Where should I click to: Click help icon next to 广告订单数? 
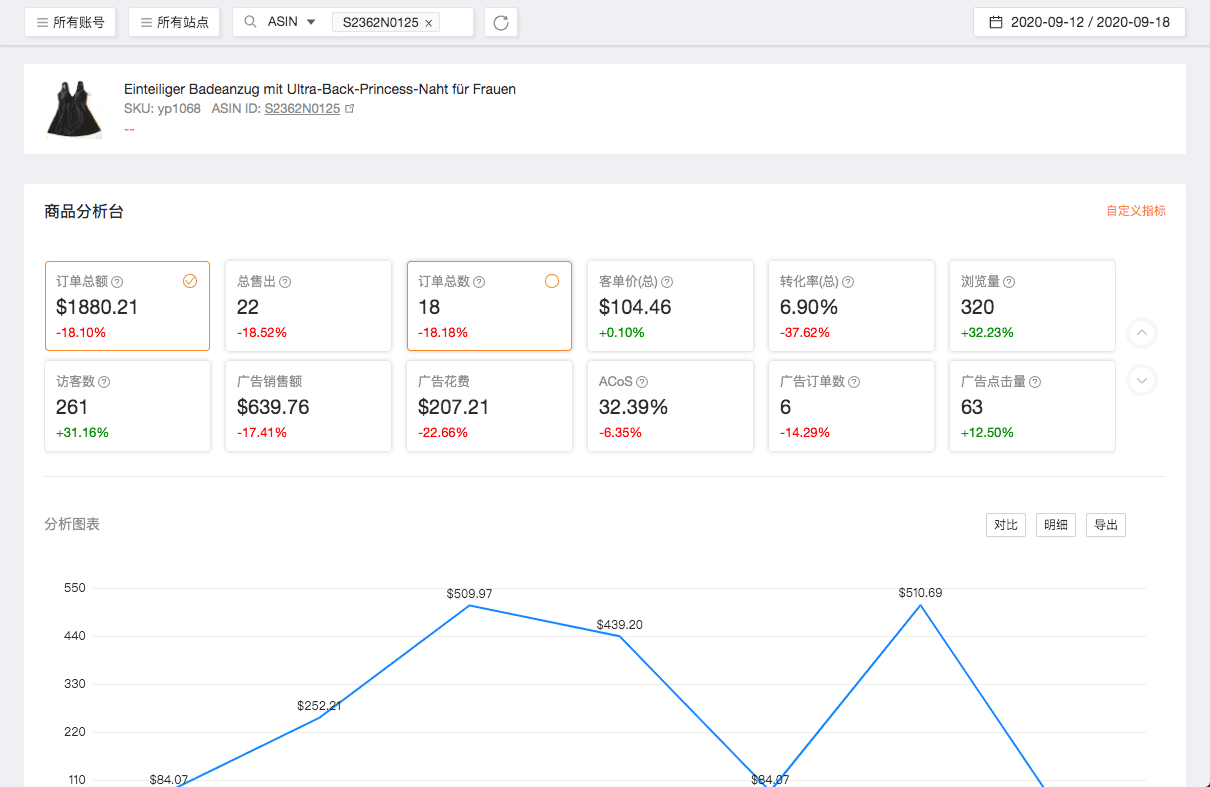point(854,382)
